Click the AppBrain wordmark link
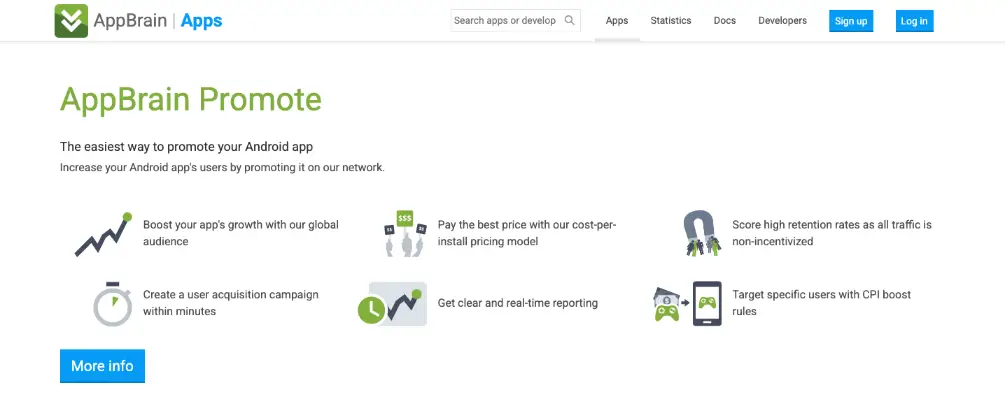 click(130, 21)
